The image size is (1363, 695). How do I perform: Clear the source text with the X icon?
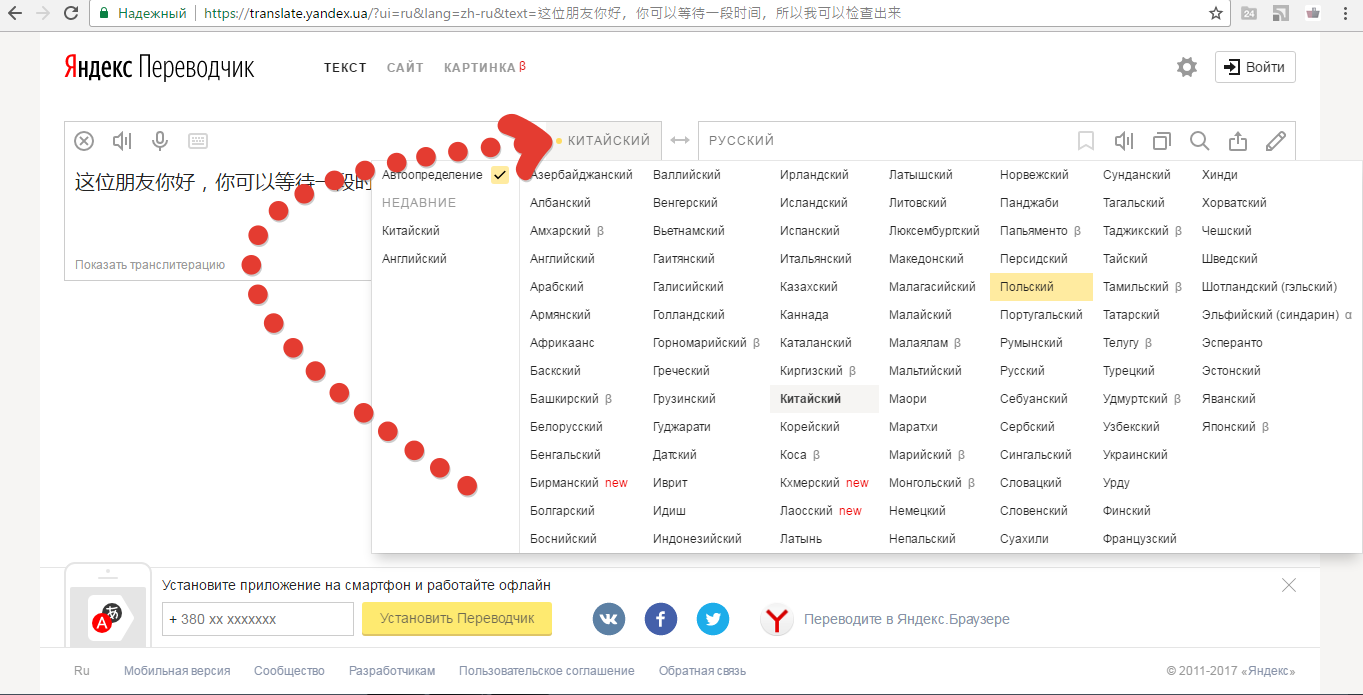(85, 141)
